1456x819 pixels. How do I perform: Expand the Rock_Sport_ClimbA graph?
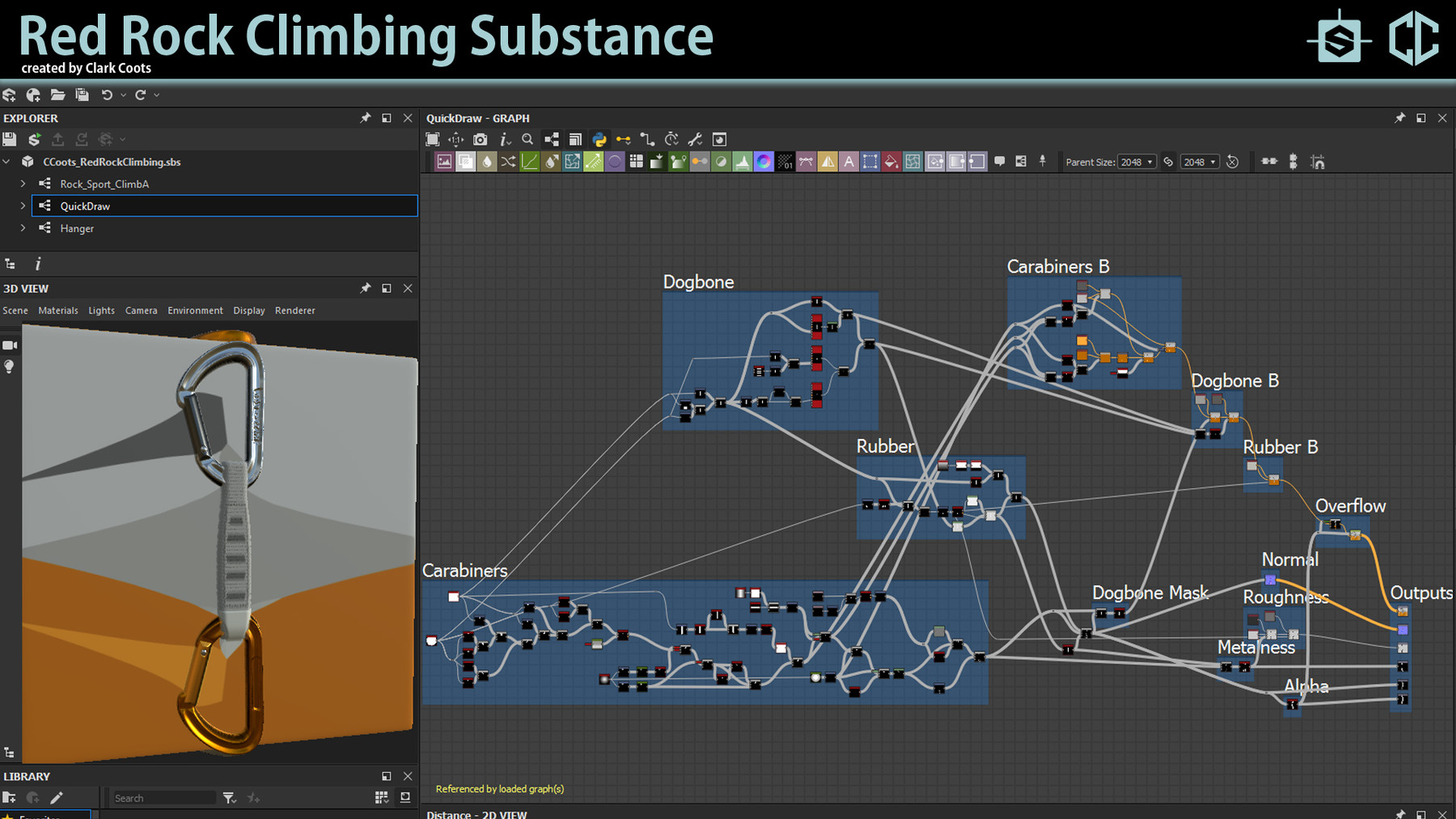23,184
